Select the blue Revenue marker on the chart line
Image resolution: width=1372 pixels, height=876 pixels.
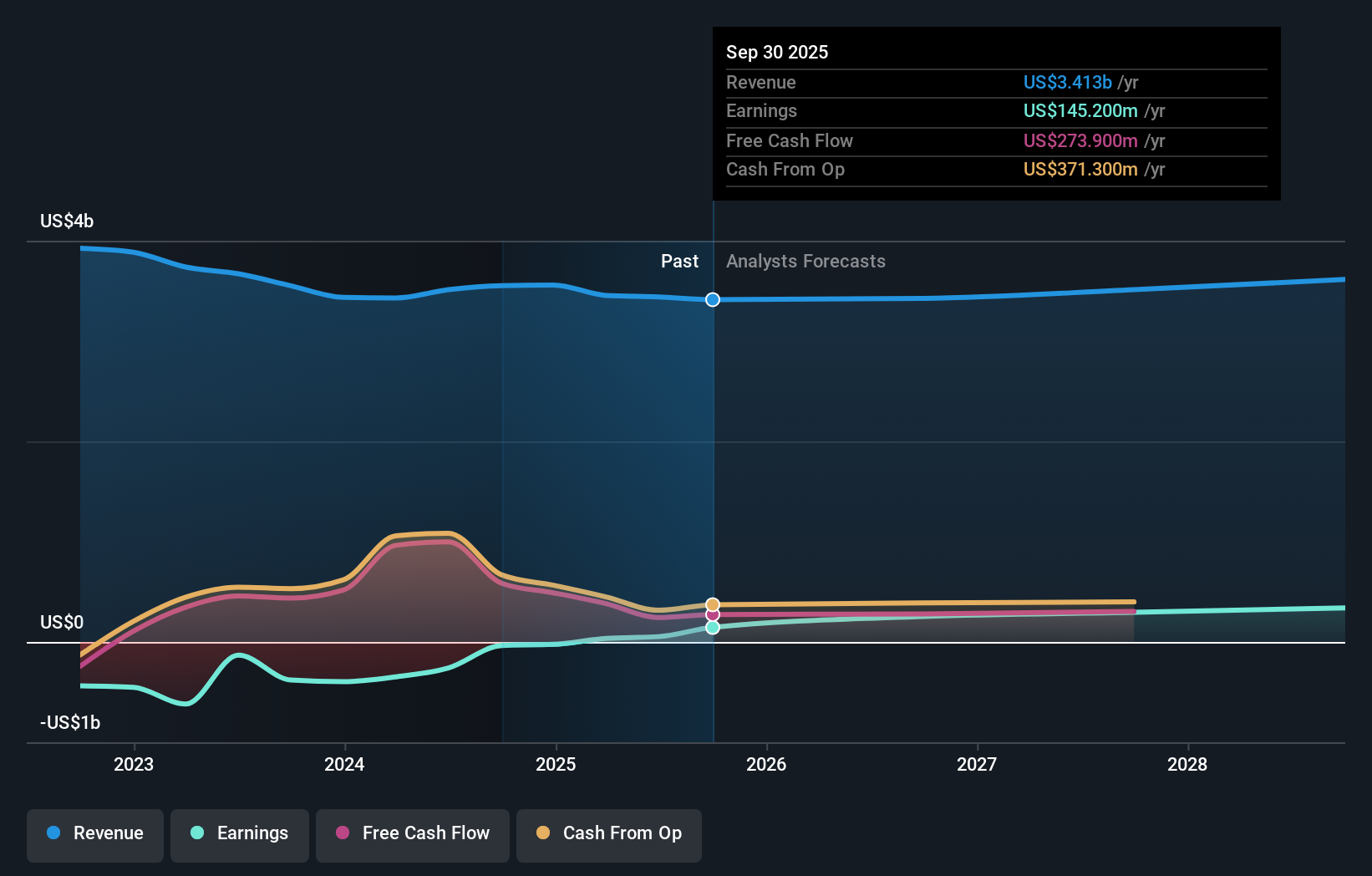[x=713, y=299]
